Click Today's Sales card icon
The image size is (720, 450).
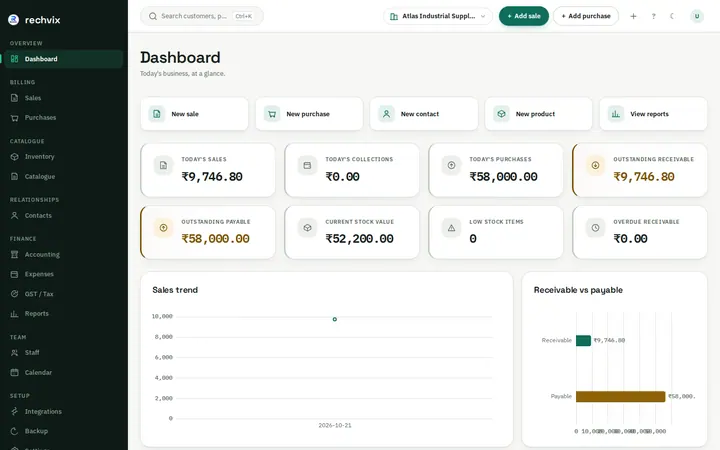point(163,165)
